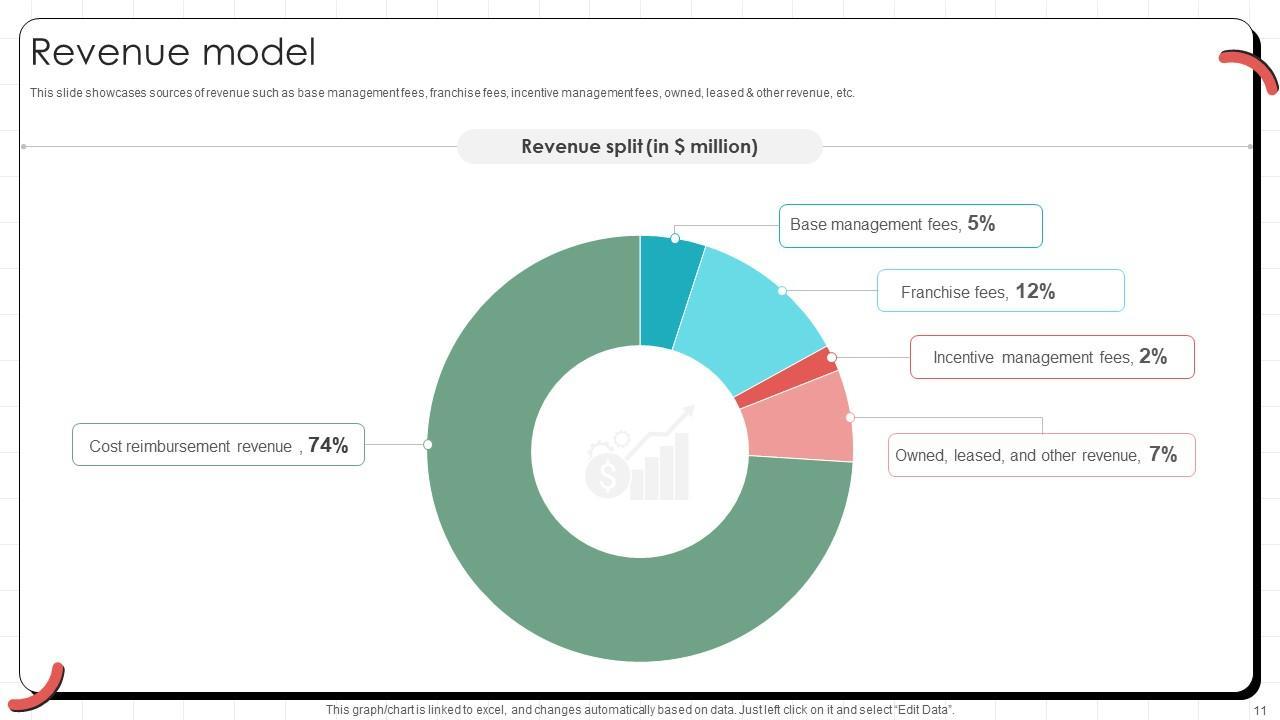The width and height of the screenshot is (1280, 720).
Task: Click the slide number 11
Action: [1259, 710]
